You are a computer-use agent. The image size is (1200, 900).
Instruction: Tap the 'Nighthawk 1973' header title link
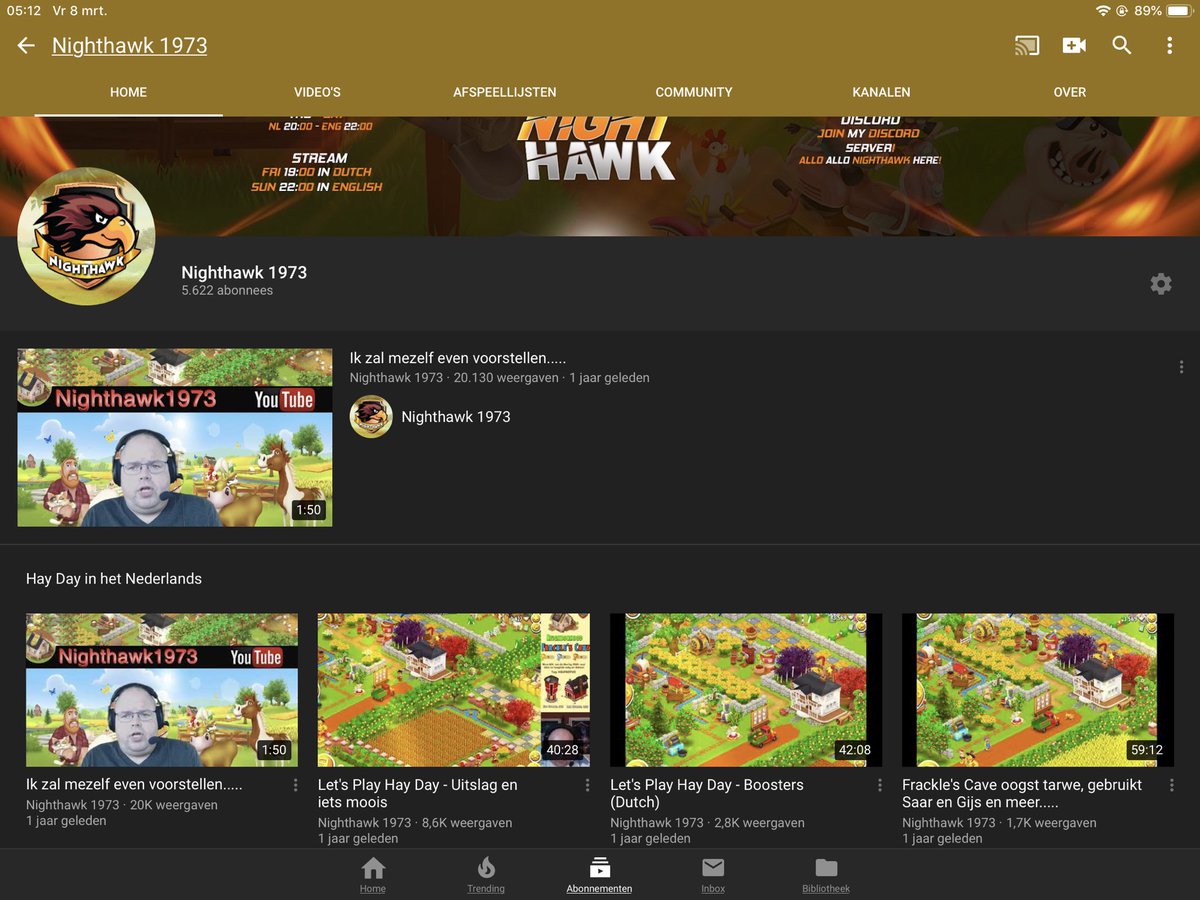[x=130, y=46]
